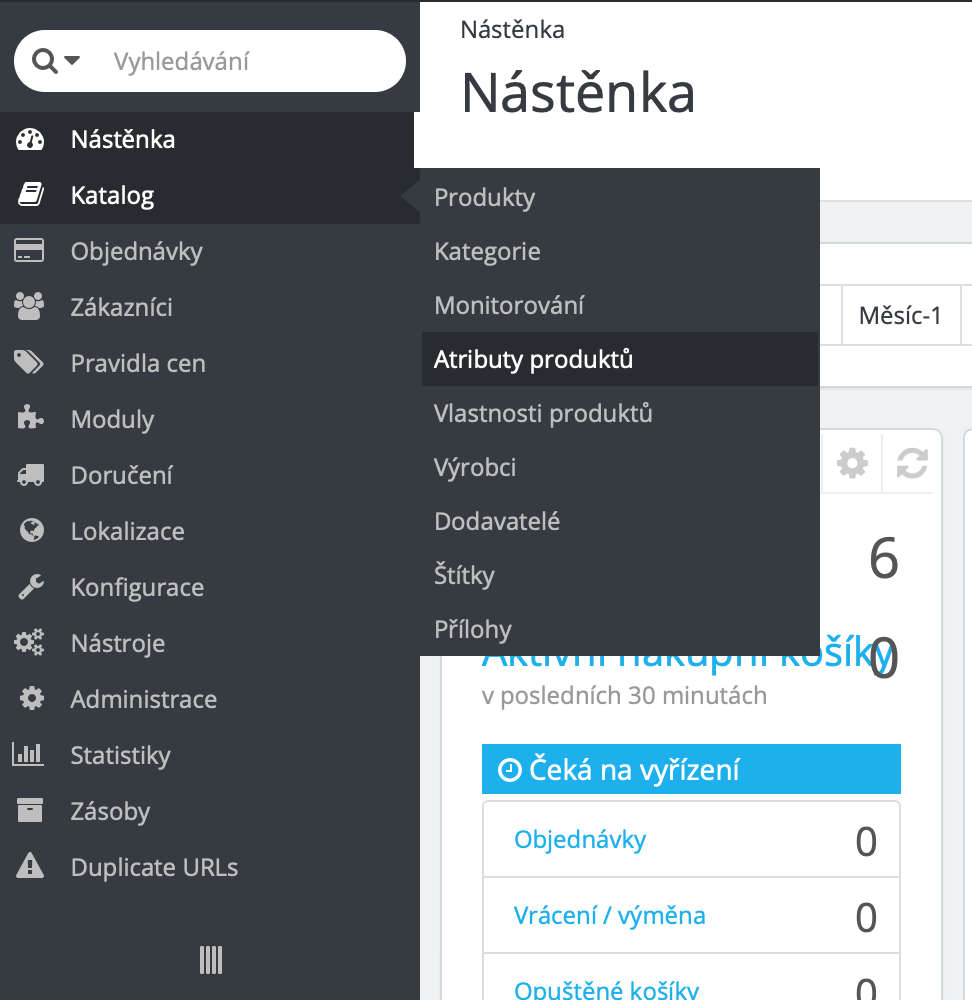Switch to the Měsíc-1 date tab
Image resolution: width=972 pixels, height=1000 pixels.
point(900,316)
